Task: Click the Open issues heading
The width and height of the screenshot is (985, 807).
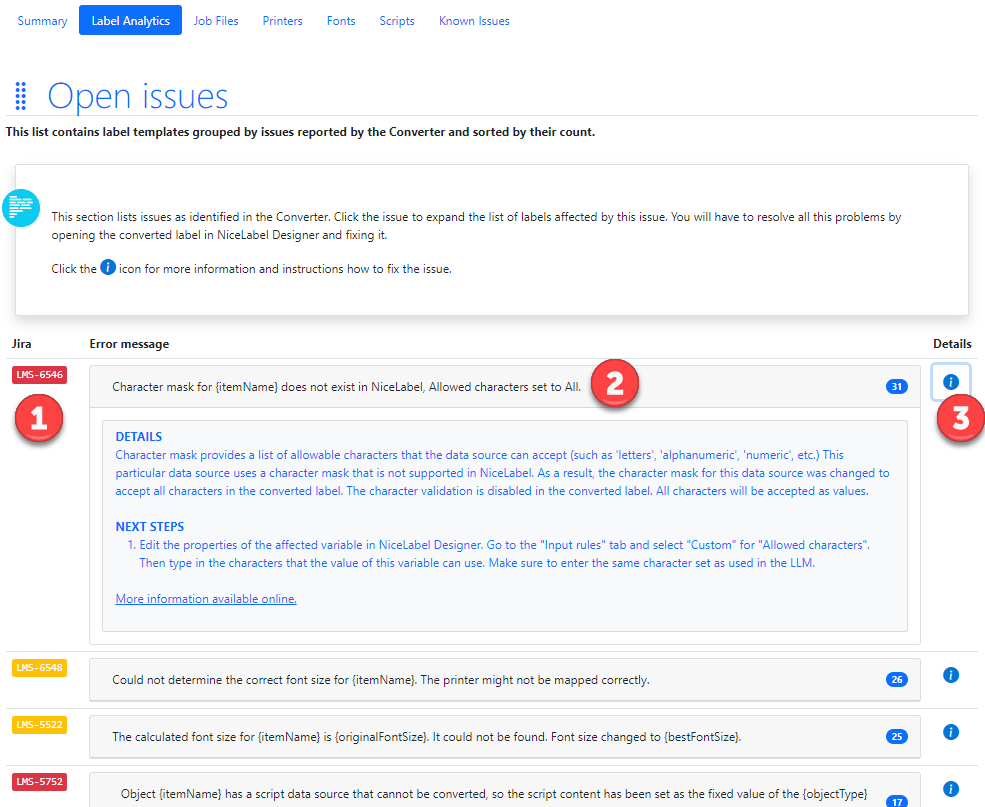Action: click(x=138, y=97)
